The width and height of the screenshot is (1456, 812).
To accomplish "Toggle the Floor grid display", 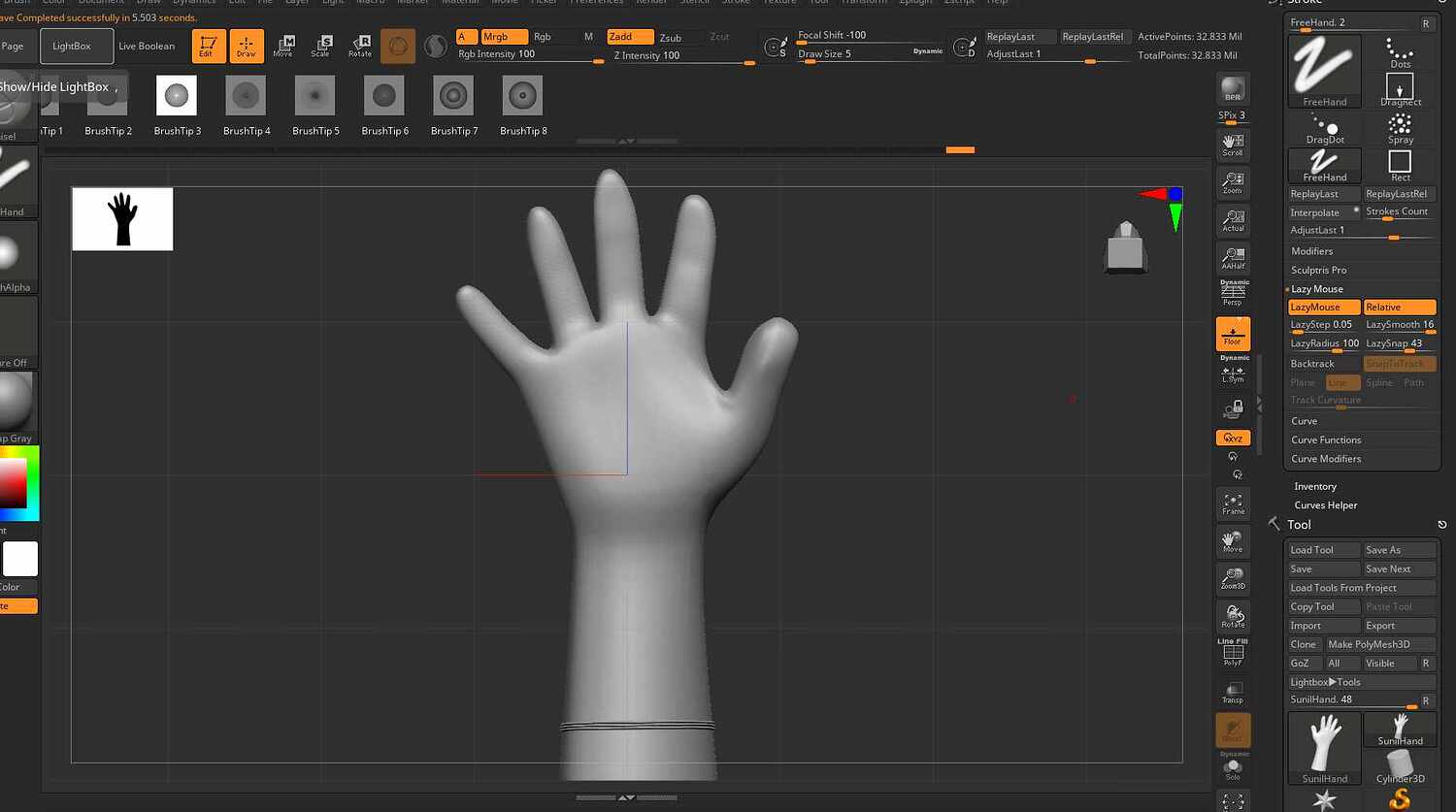I will coord(1233,334).
